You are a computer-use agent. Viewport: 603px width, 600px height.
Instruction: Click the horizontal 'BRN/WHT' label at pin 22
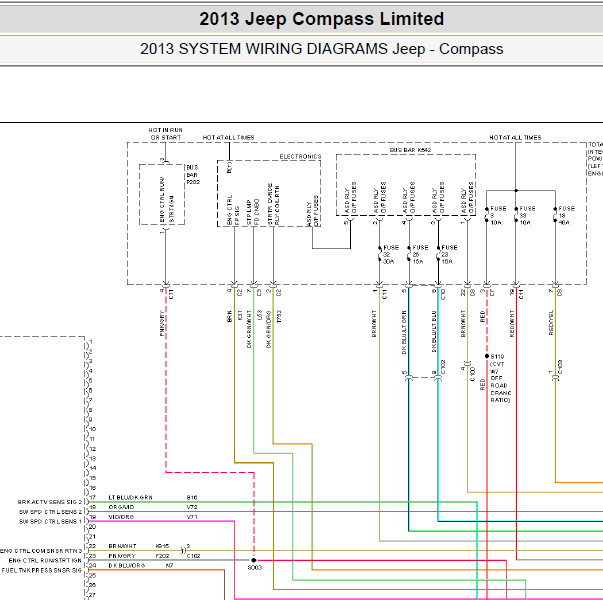[x=122, y=546]
